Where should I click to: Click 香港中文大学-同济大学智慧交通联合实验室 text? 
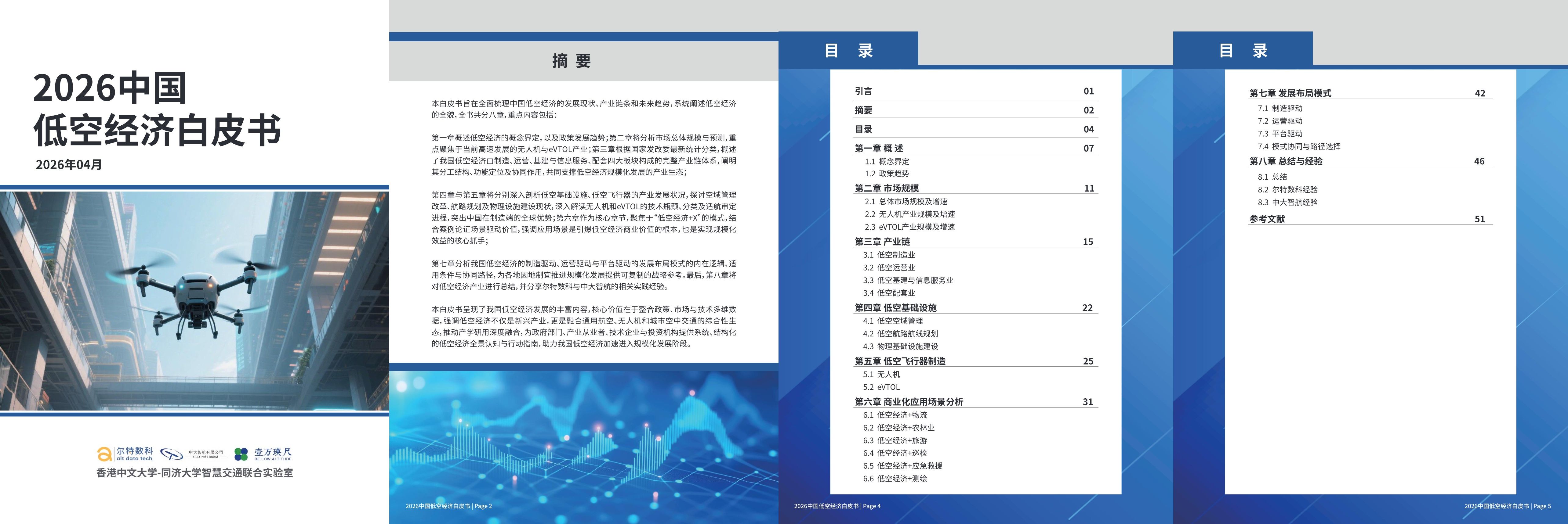coord(195,472)
